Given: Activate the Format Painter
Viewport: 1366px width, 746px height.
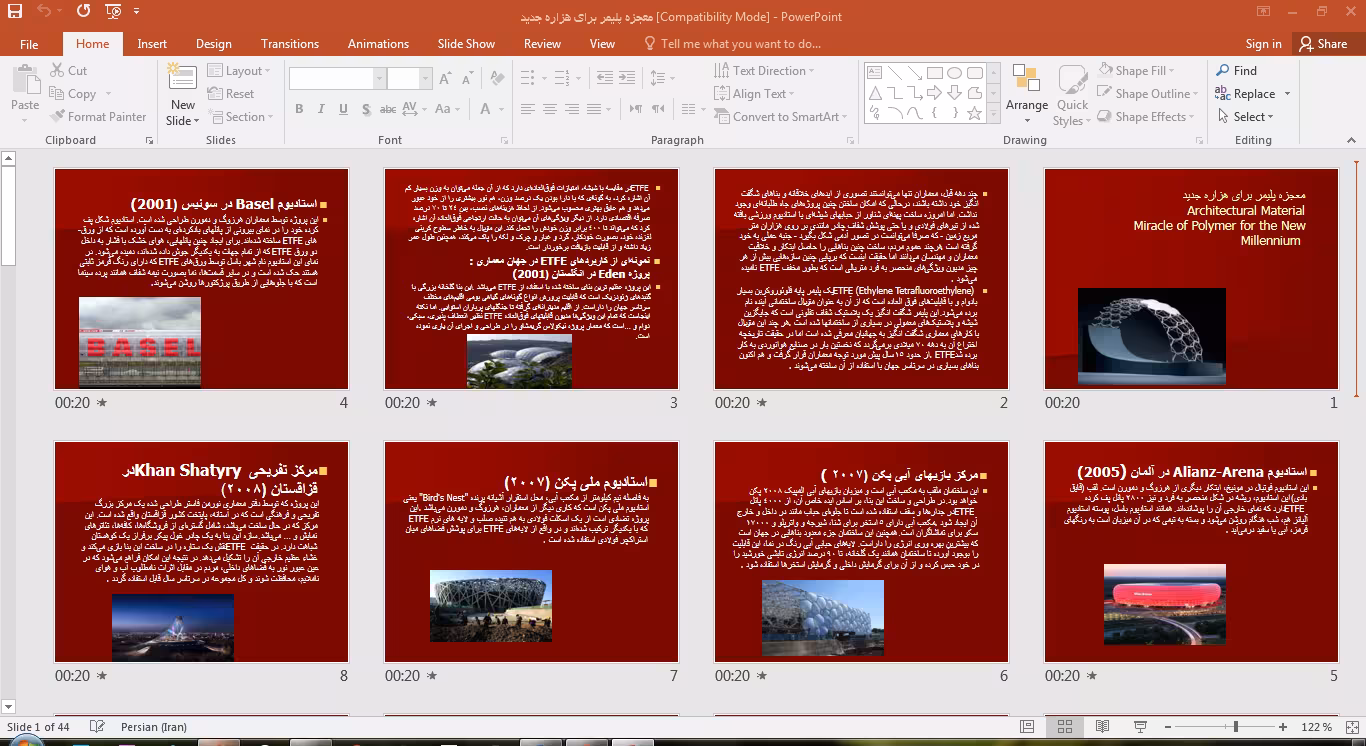Looking at the screenshot, I should click(97, 117).
